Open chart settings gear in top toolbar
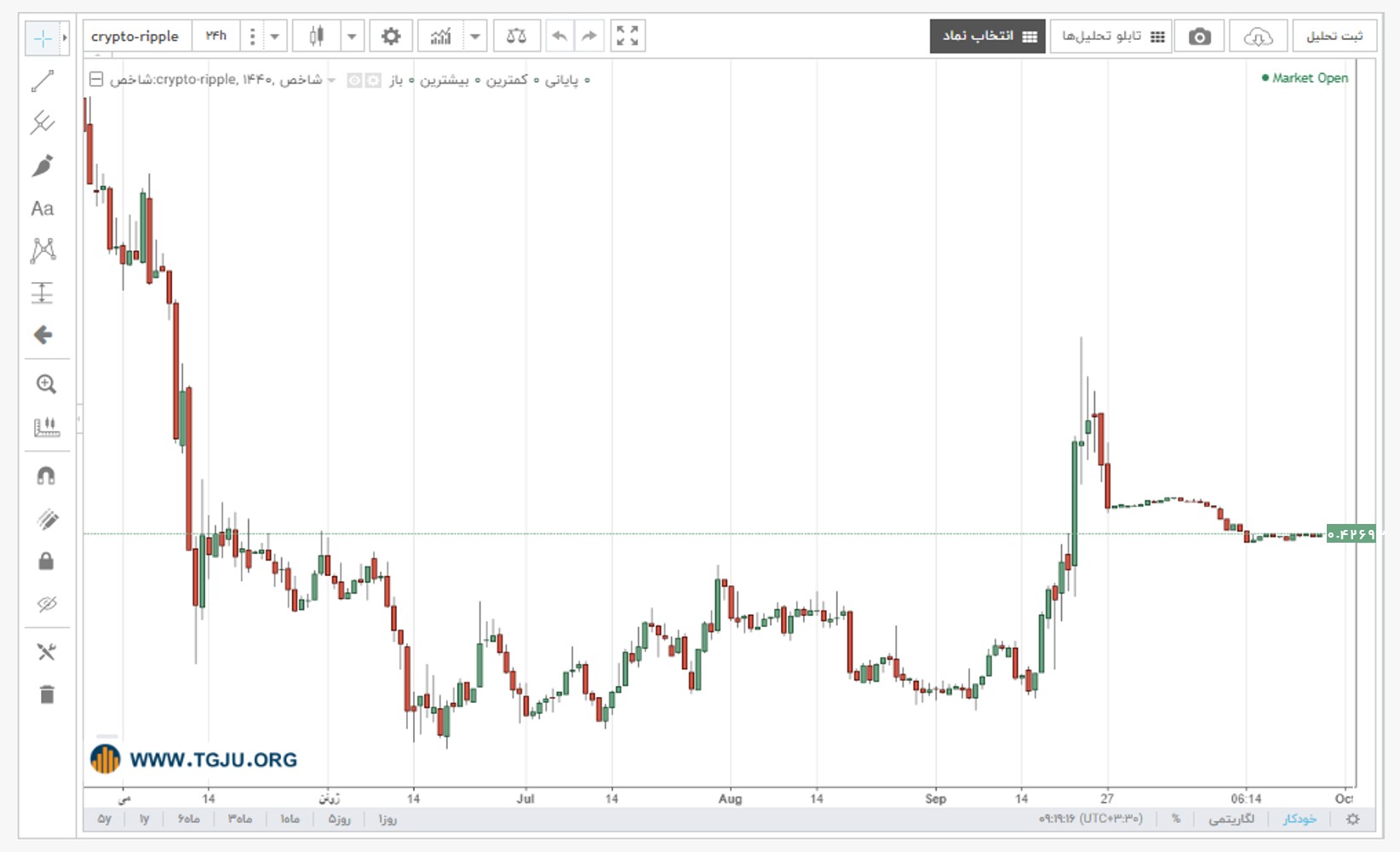 (x=391, y=36)
